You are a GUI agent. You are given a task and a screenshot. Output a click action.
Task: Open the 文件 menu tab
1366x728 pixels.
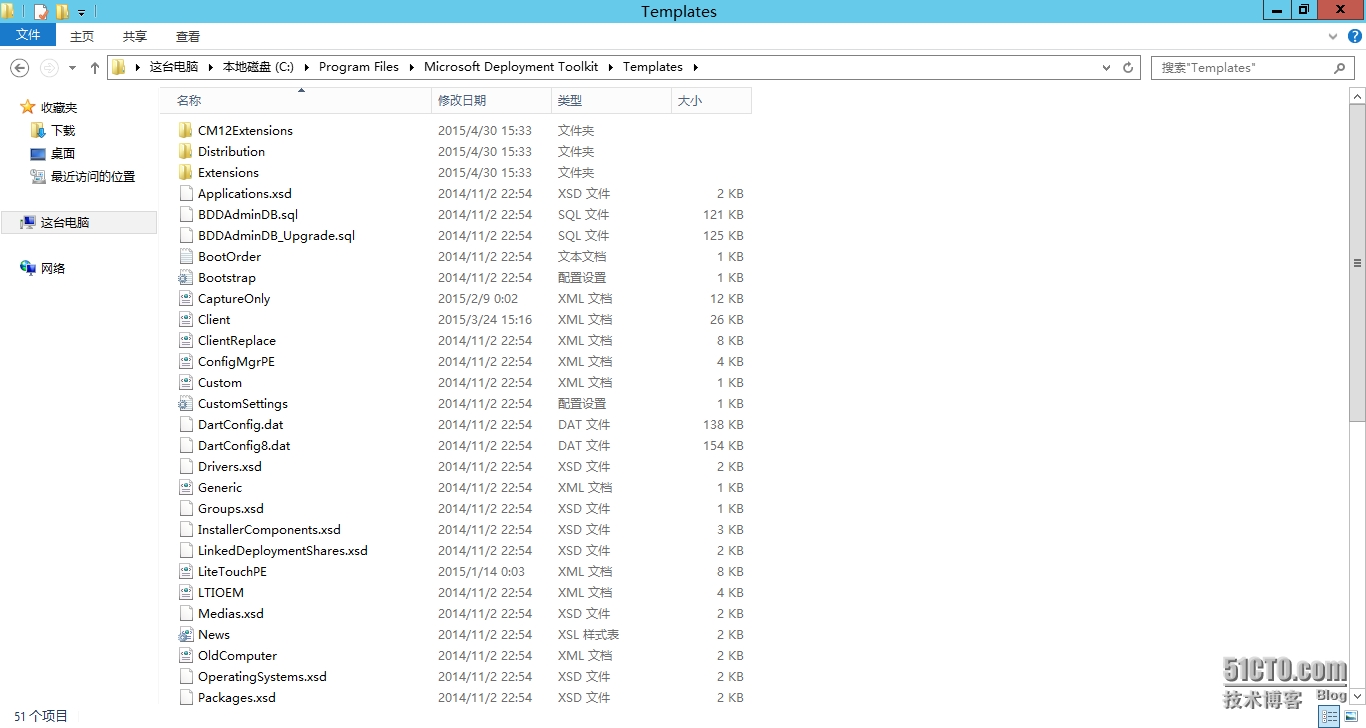coord(28,35)
